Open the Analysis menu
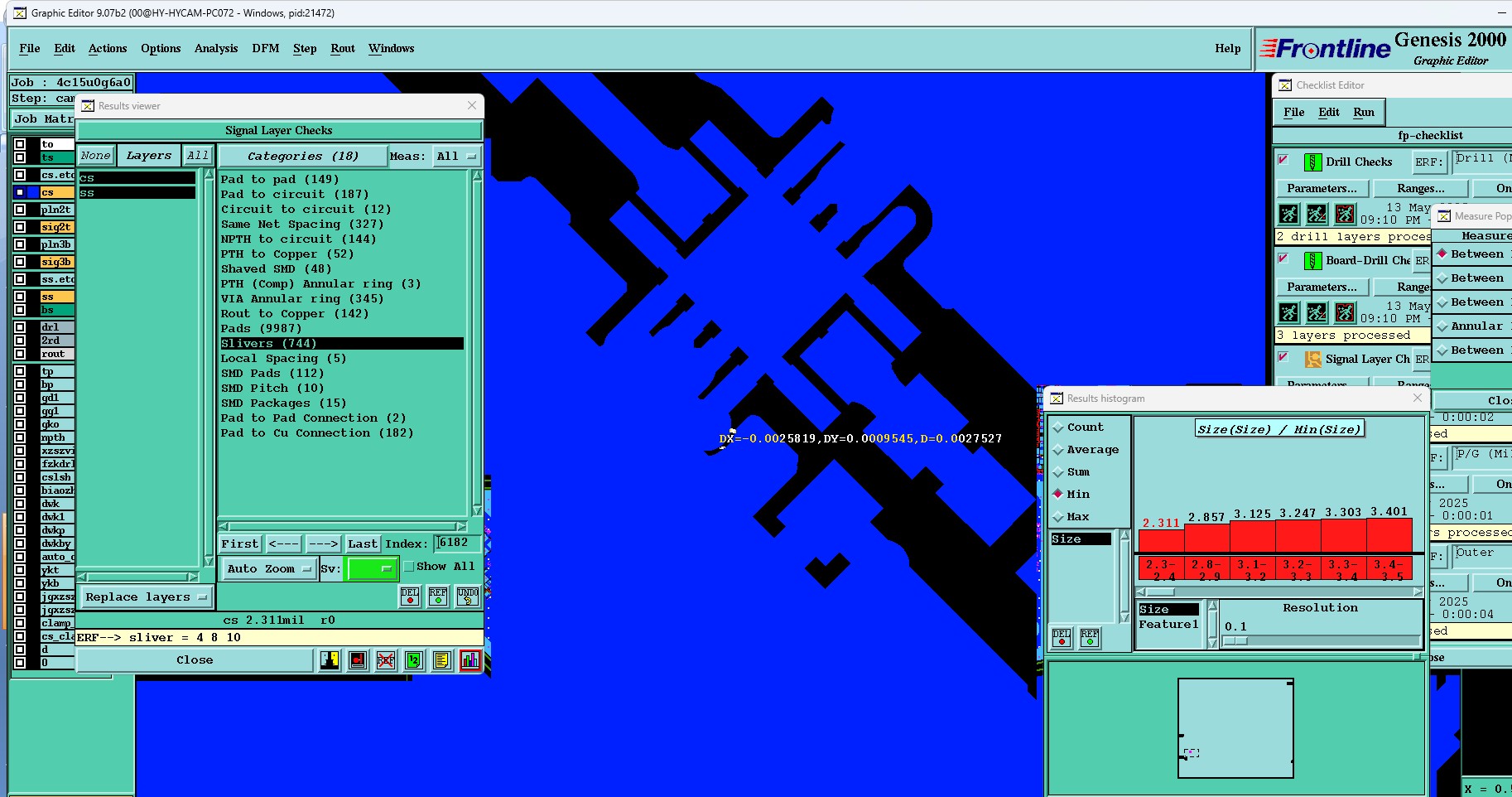Viewport: 1512px width, 797px height. pyautogui.click(x=216, y=49)
